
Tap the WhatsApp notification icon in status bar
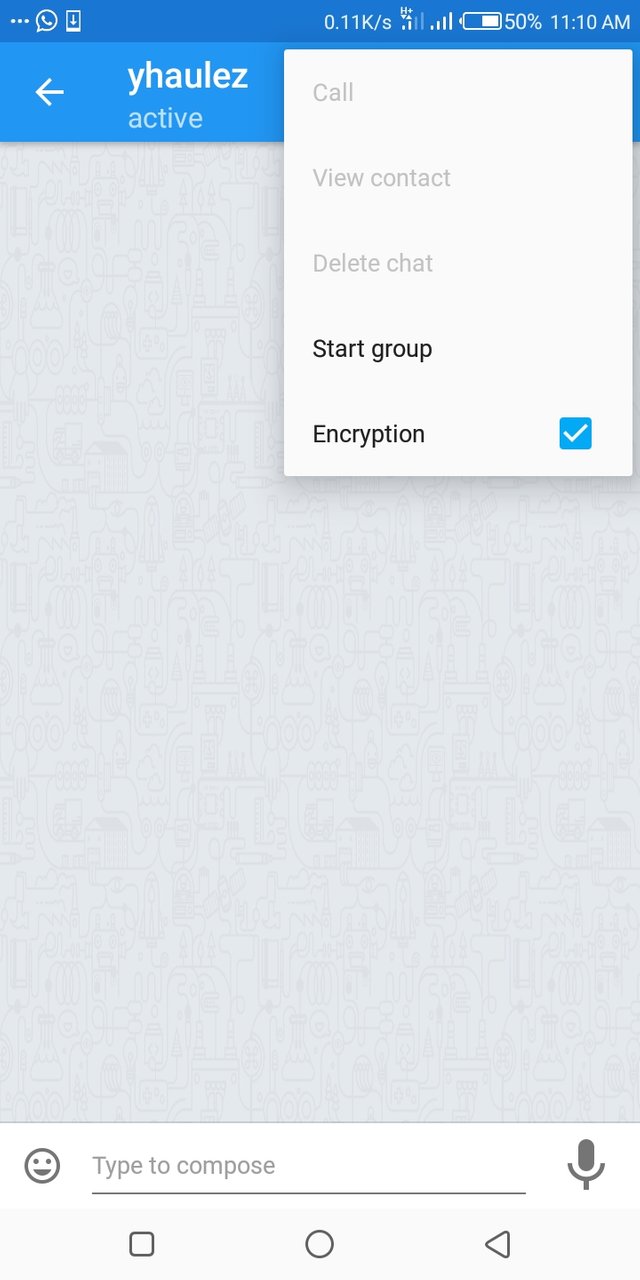[x=47, y=21]
